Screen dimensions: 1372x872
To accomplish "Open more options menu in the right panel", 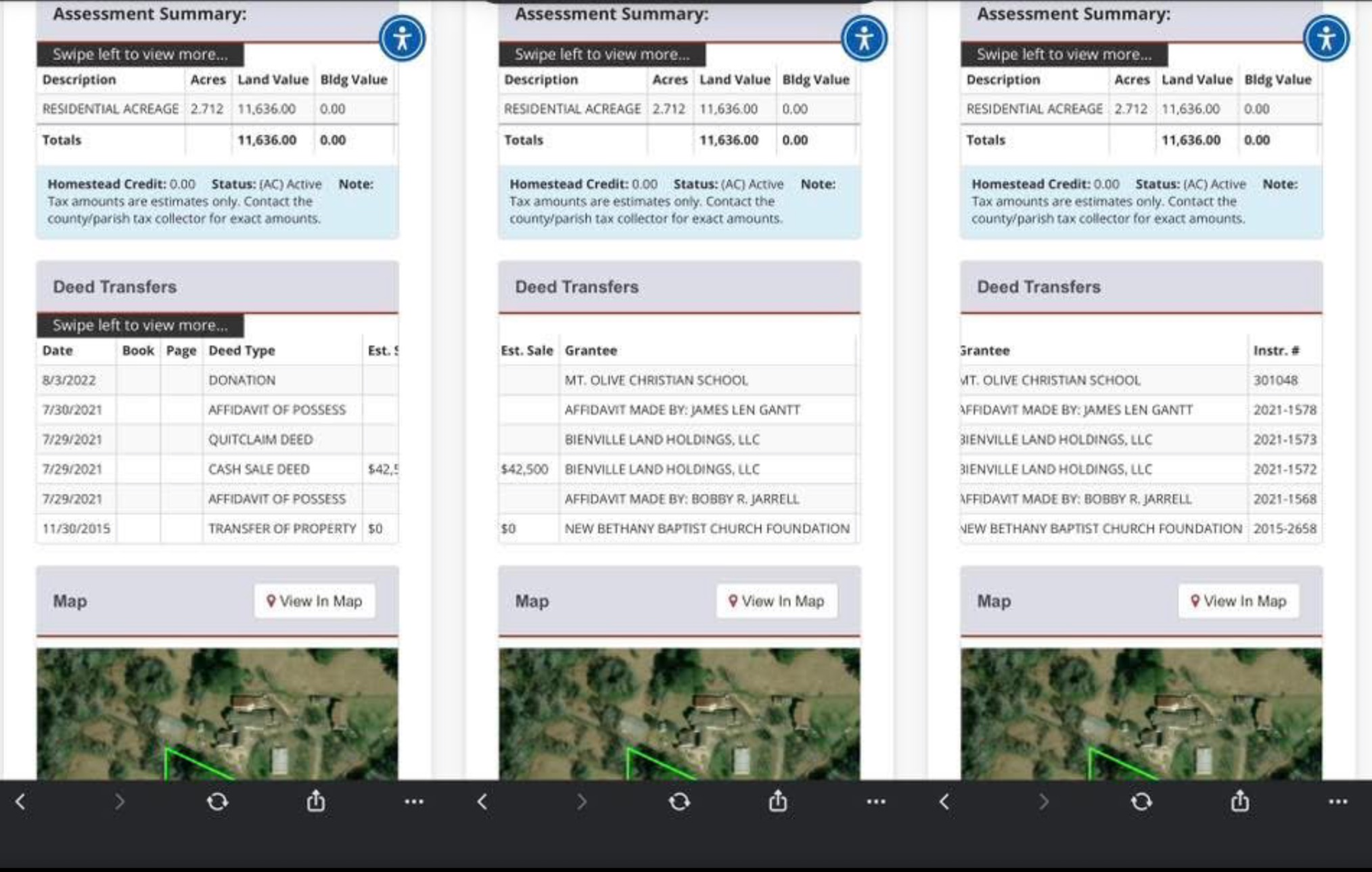I will point(1338,802).
